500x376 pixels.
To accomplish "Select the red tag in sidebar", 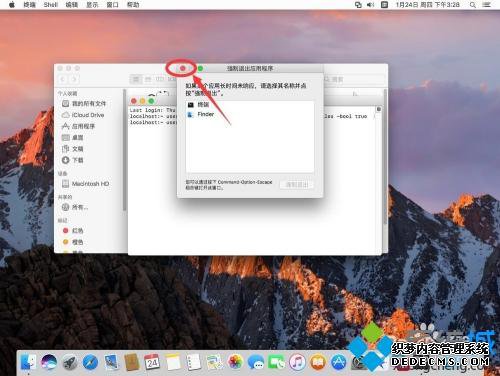I will (77, 230).
